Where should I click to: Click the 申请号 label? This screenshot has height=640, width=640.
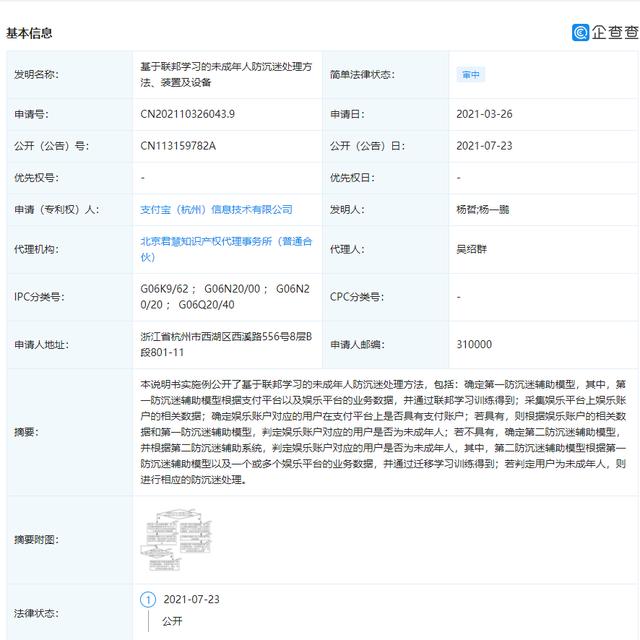point(31,114)
